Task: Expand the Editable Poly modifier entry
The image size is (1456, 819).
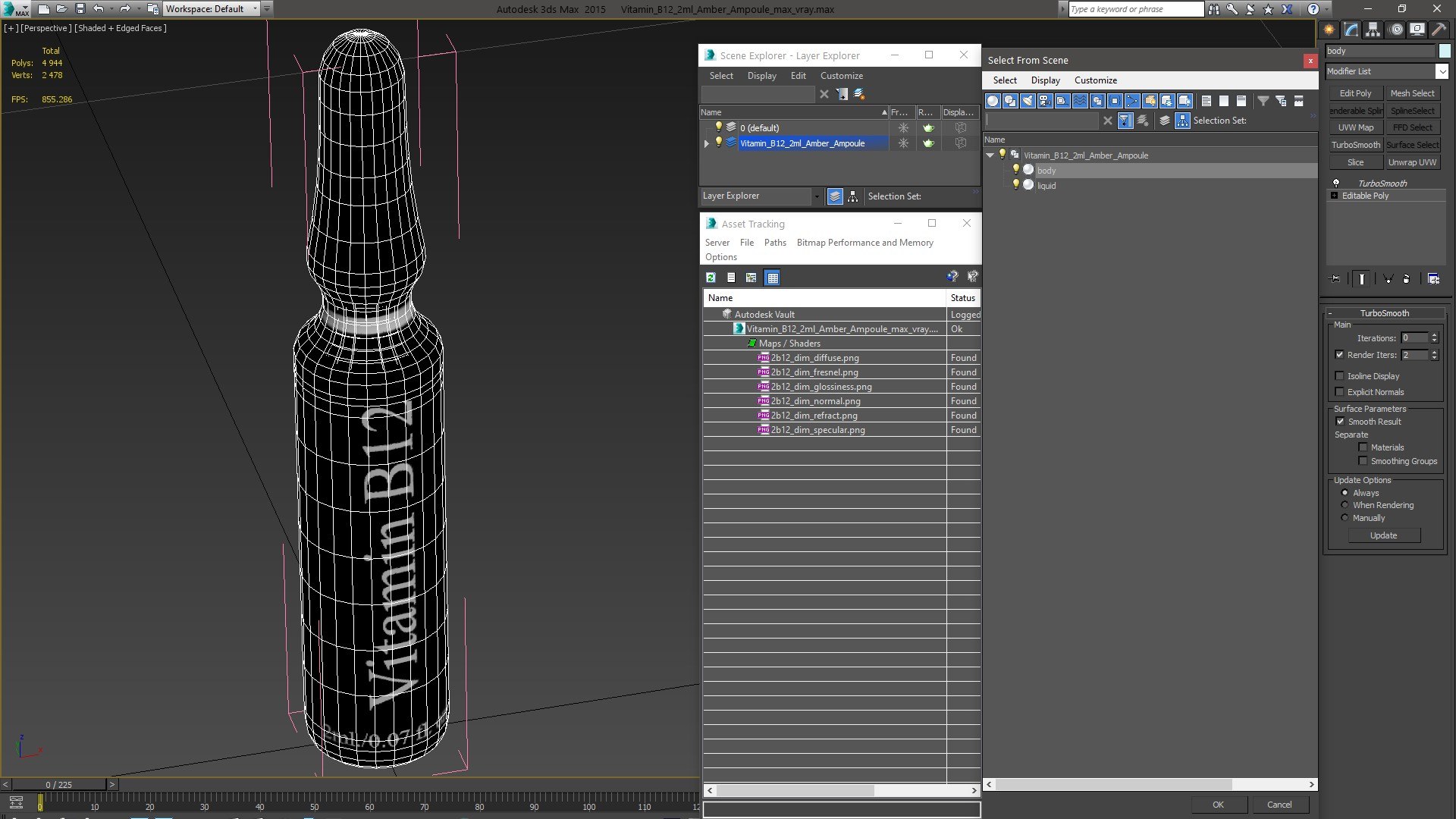Action: point(1334,196)
